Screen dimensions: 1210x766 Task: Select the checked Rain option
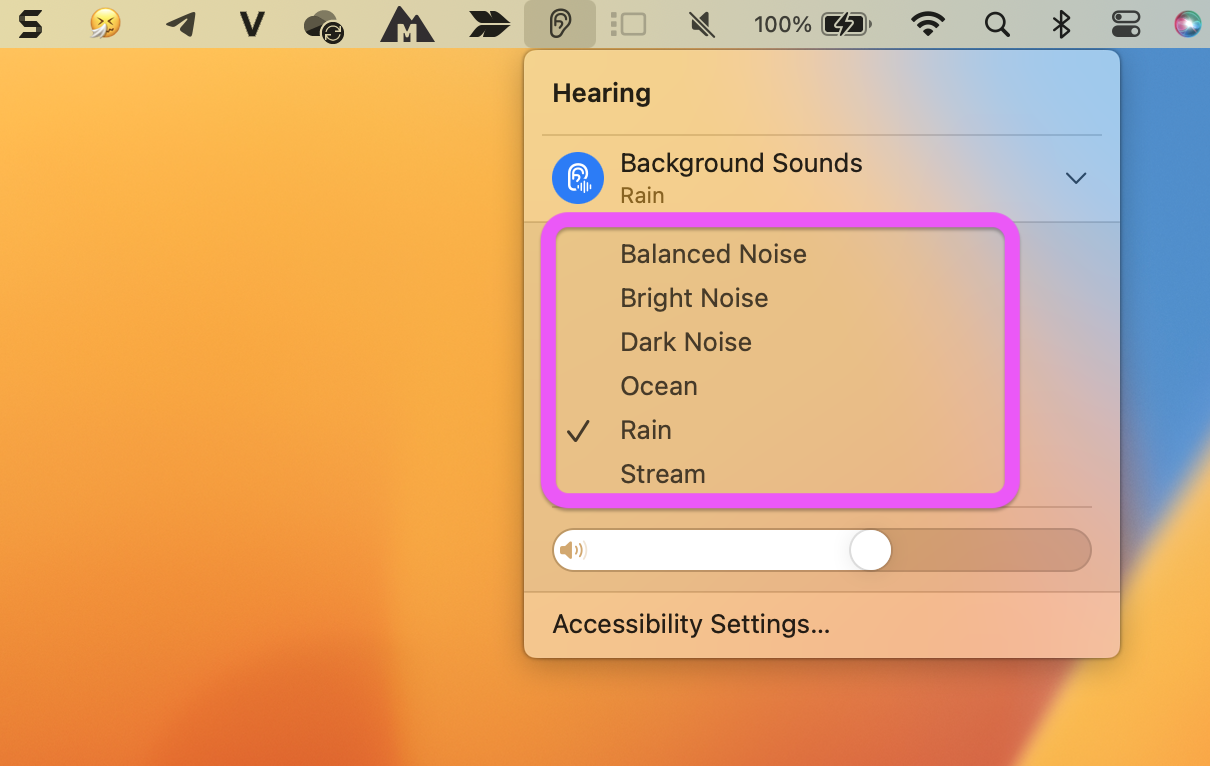pos(646,430)
